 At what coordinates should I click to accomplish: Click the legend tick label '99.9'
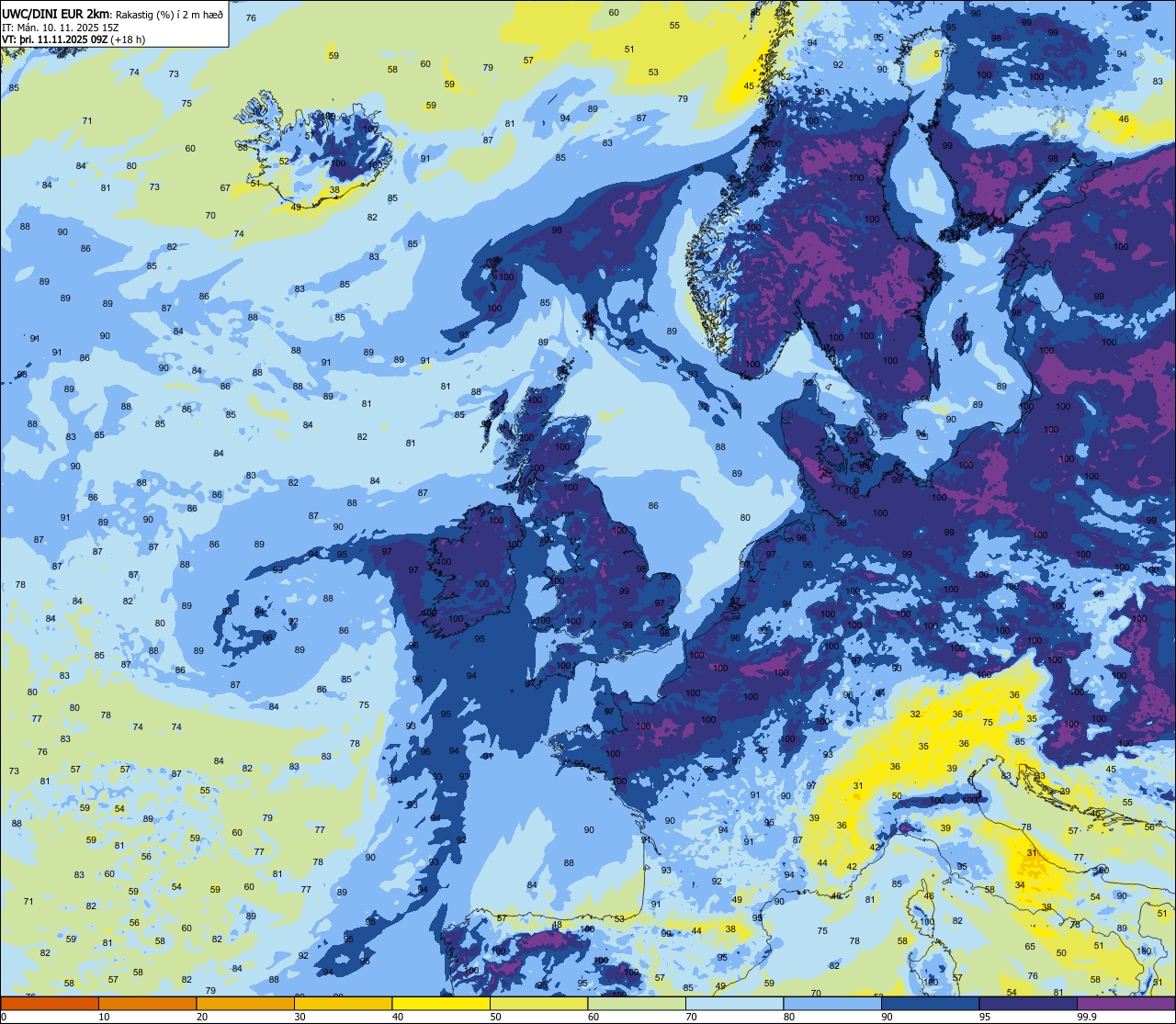[1087, 1017]
